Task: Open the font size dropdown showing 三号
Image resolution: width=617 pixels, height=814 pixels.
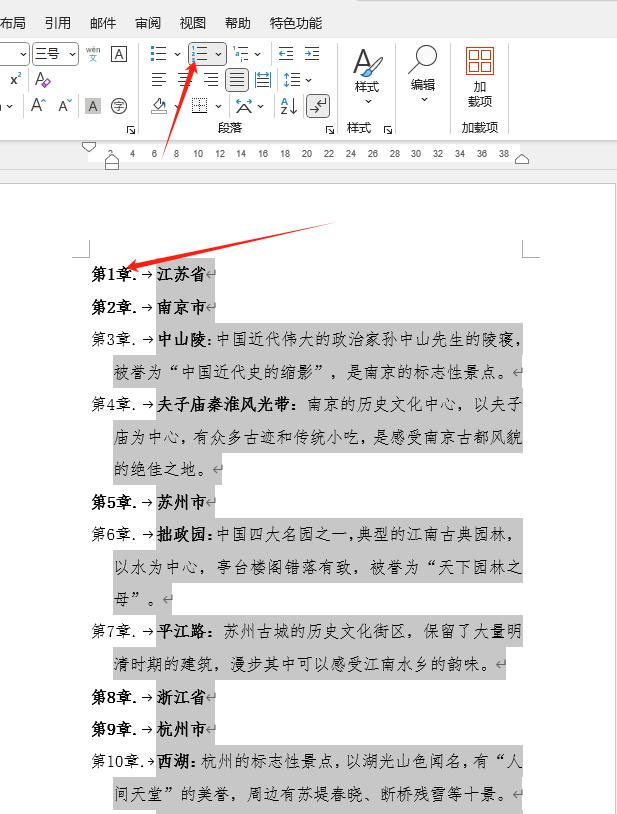Action: tap(55, 54)
